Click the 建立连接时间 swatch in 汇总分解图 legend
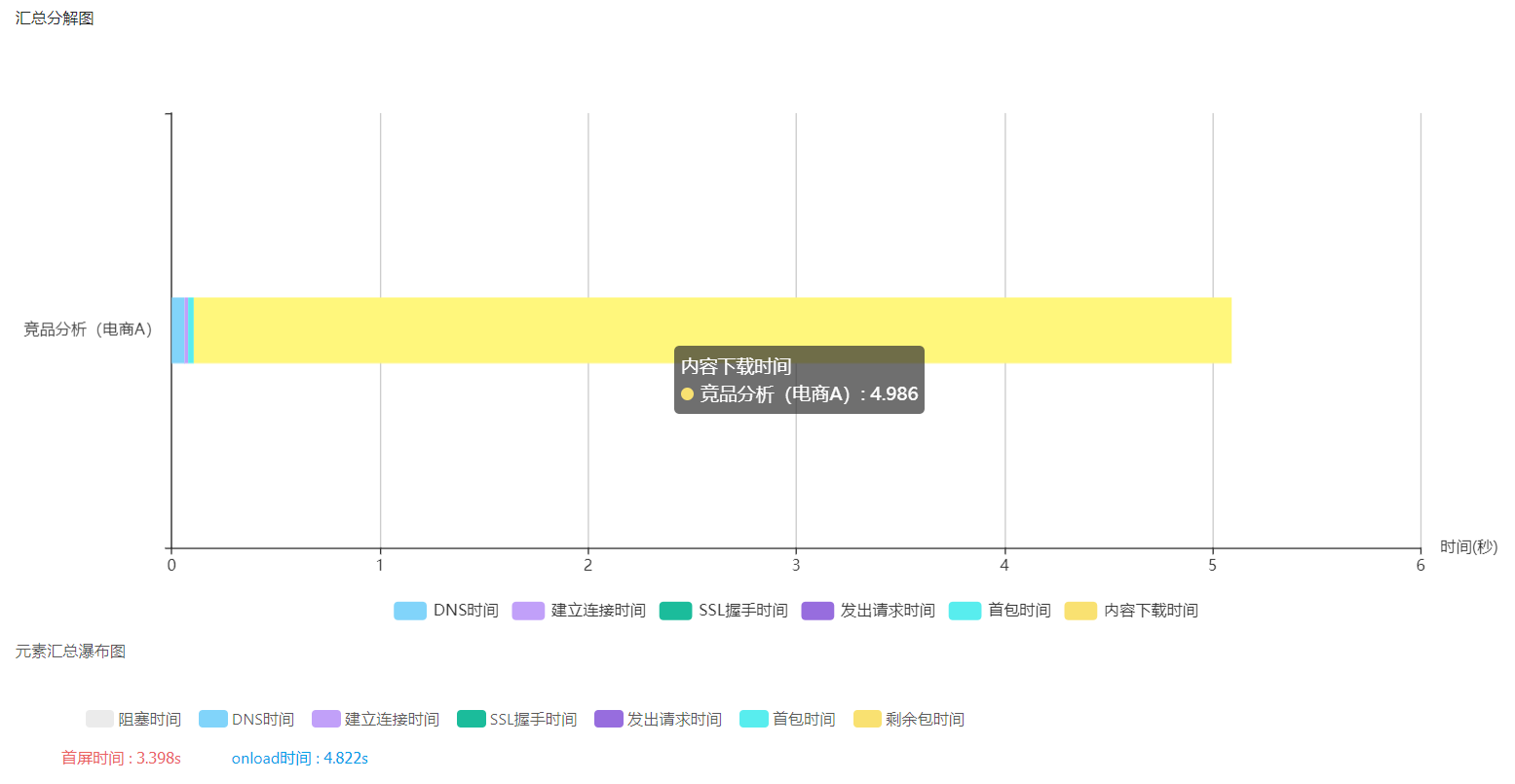Image resolution: width=1515 pixels, height=784 pixels. coord(528,611)
